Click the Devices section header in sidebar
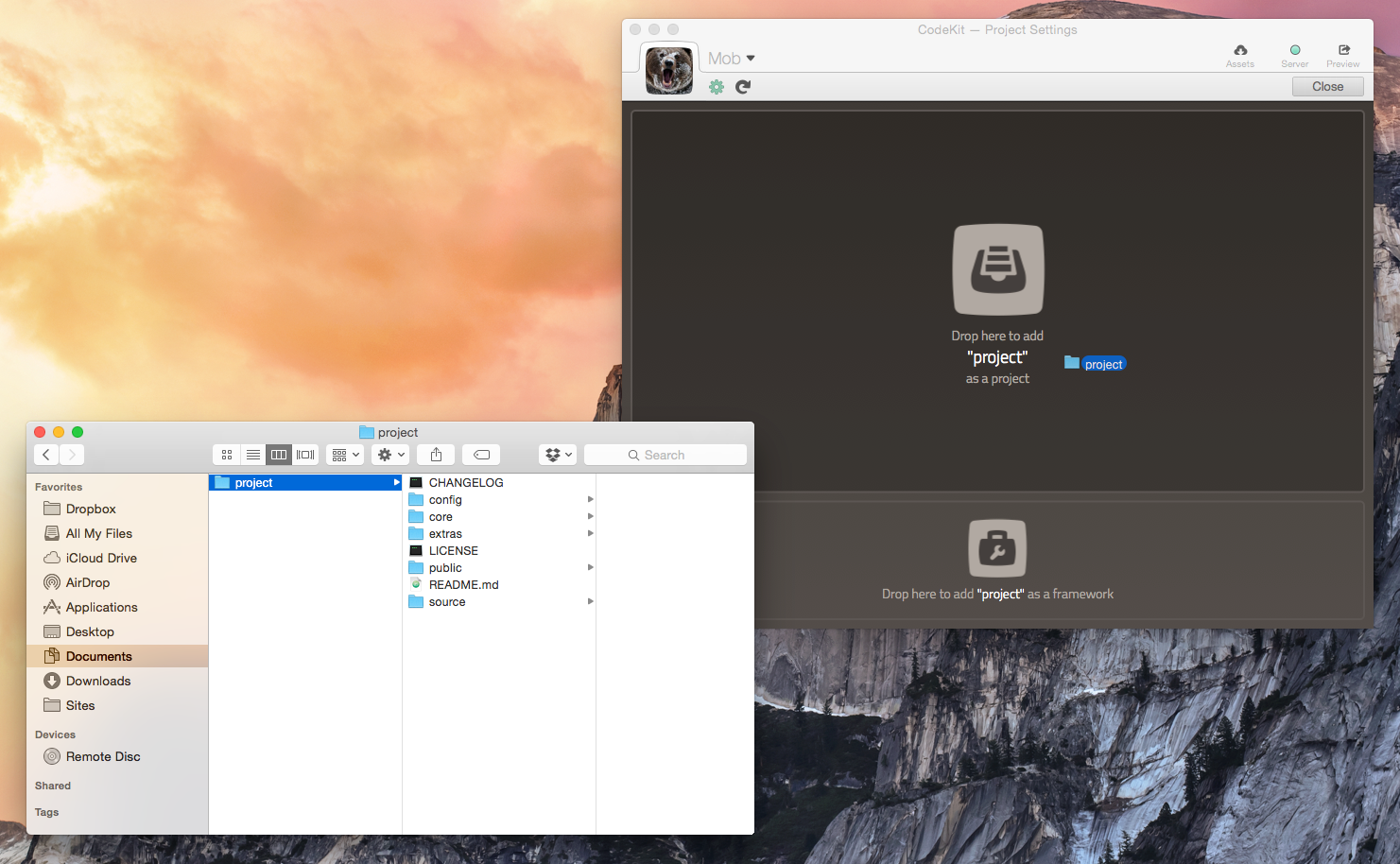This screenshot has height=864, width=1400. click(55, 734)
